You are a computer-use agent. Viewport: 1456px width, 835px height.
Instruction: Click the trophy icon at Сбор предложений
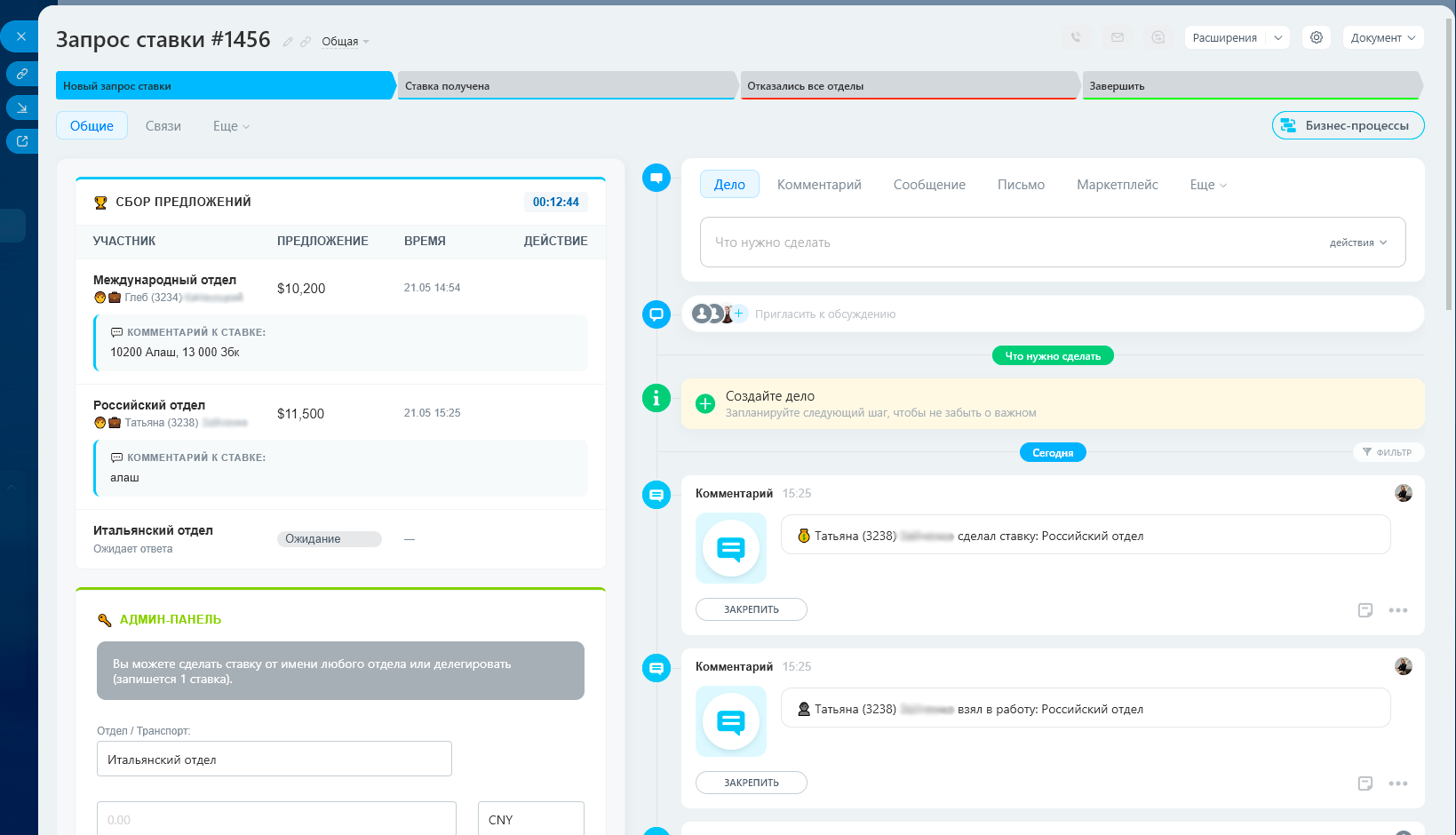click(x=100, y=203)
